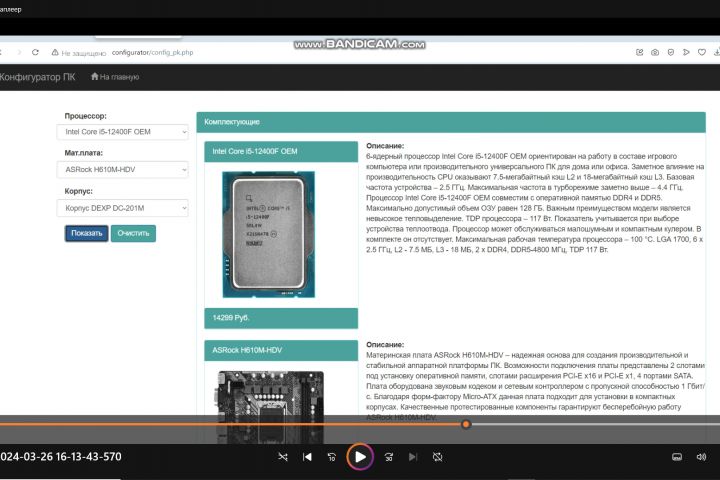Open the Процессор dropdown
The image size is (720, 480).
click(x=123, y=132)
